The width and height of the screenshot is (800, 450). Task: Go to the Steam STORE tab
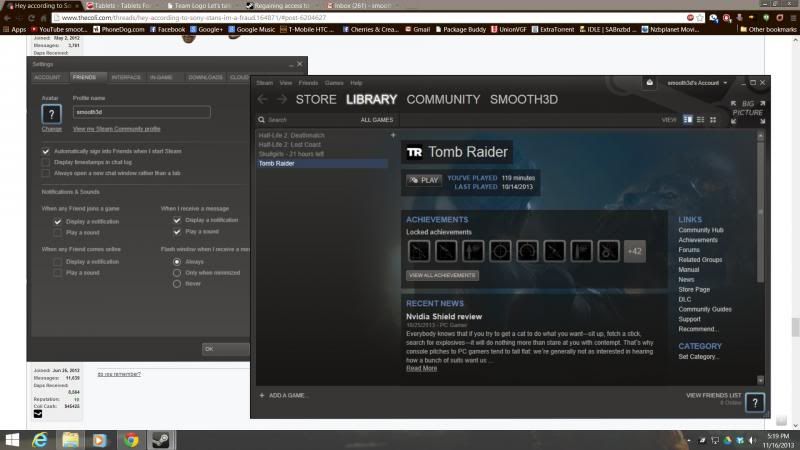[316, 99]
